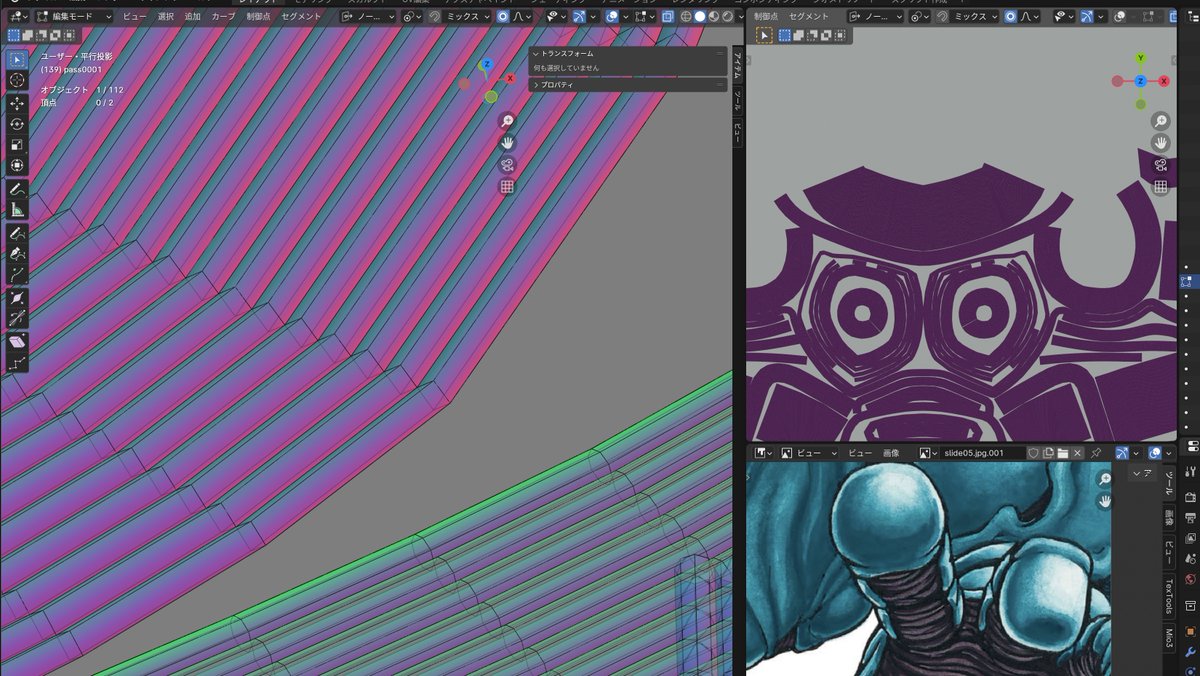
Task: Toggle pin image icon in image editor
Action: (x=1096, y=453)
